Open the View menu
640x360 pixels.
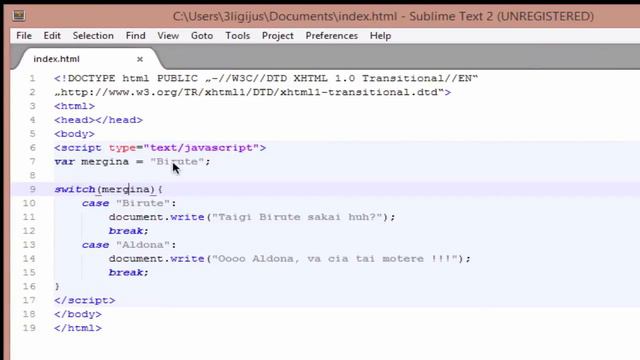click(x=168, y=36)
